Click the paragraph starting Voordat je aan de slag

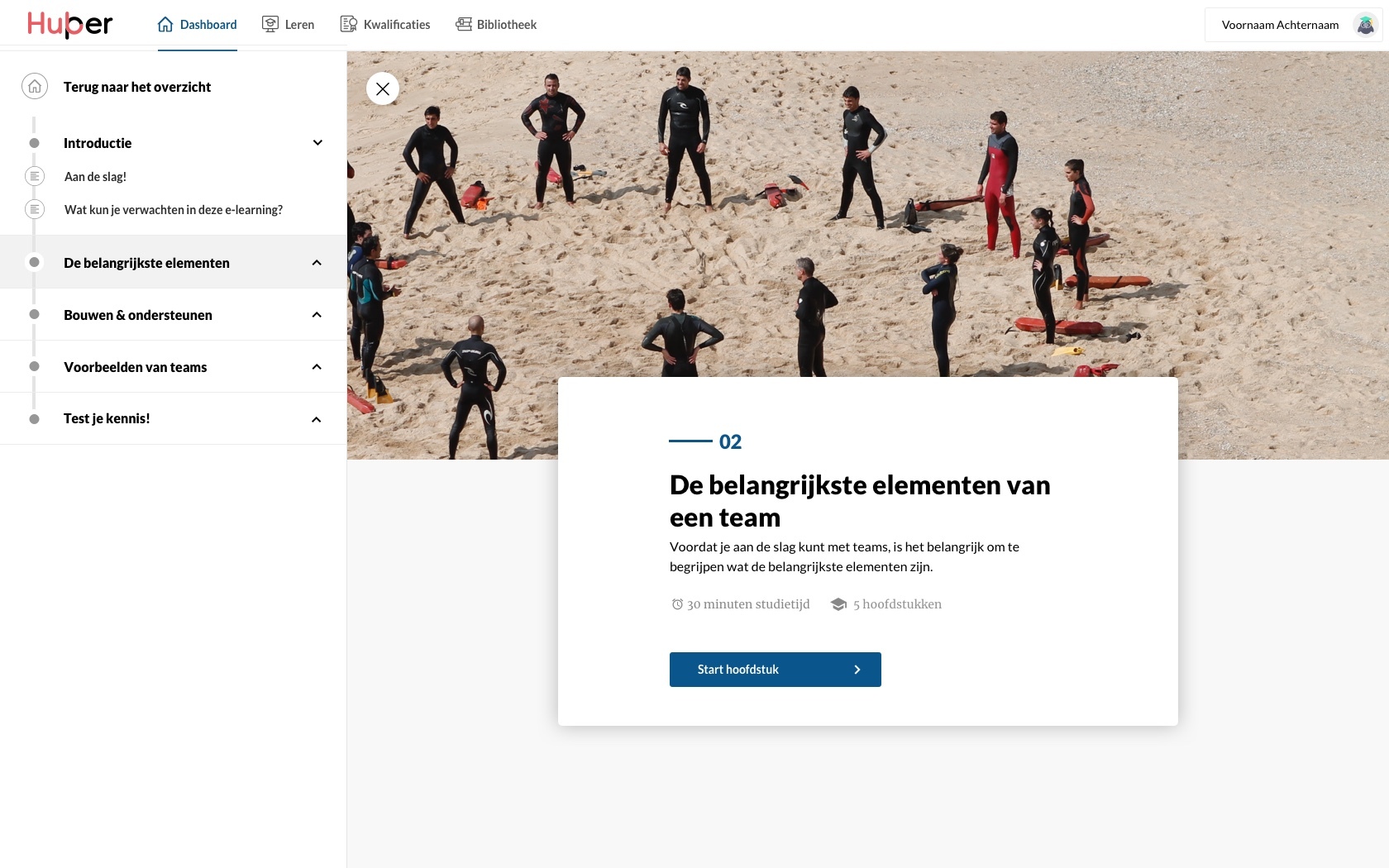pyautogui.click(x=844, y=556)
